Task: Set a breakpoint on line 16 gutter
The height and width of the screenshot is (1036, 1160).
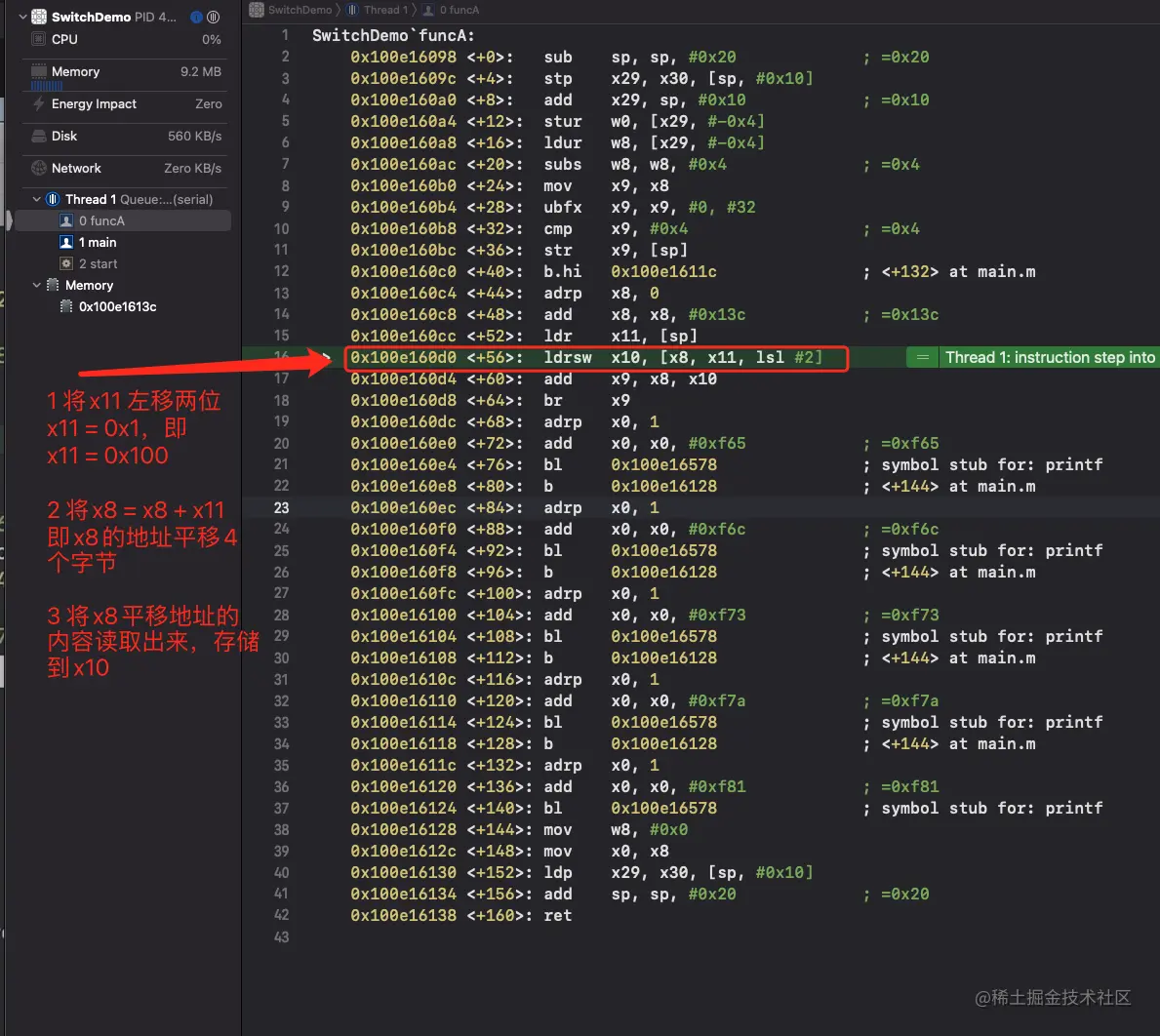Action: click(282, 357)
